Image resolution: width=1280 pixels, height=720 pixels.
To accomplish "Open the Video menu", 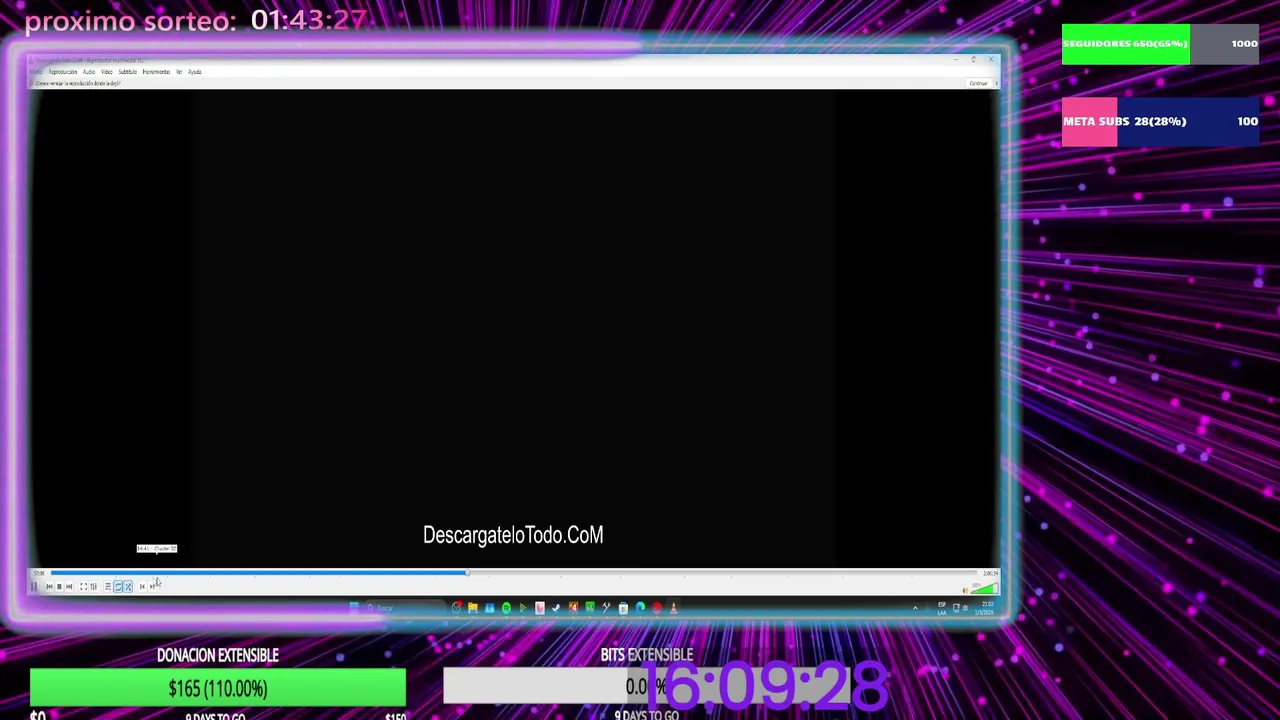I will pyautogui.click(x=107, y=72).
